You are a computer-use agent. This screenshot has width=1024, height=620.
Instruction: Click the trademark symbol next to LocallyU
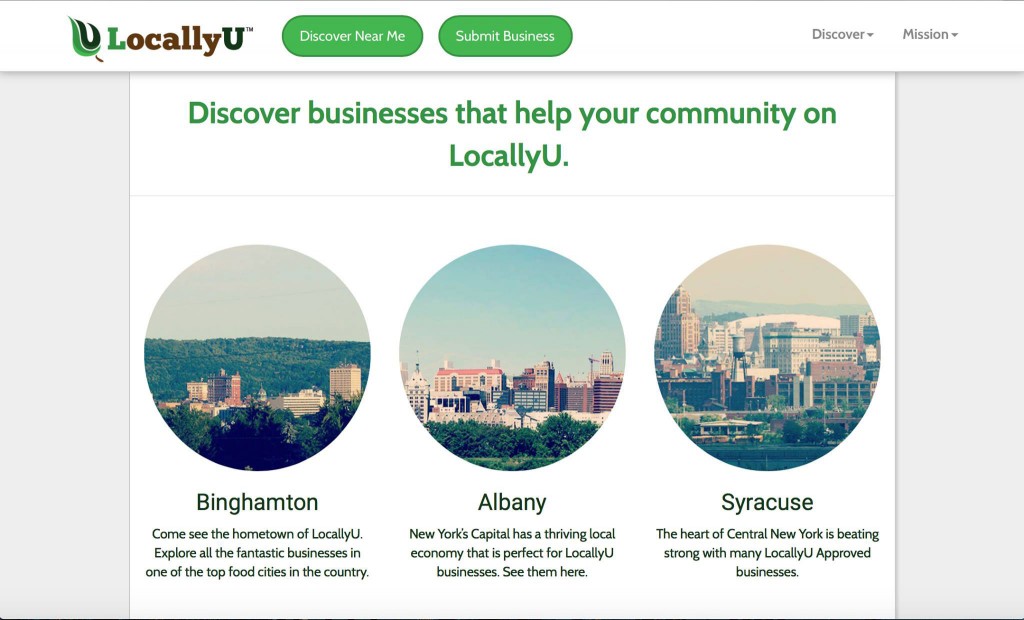click(249, 29)
